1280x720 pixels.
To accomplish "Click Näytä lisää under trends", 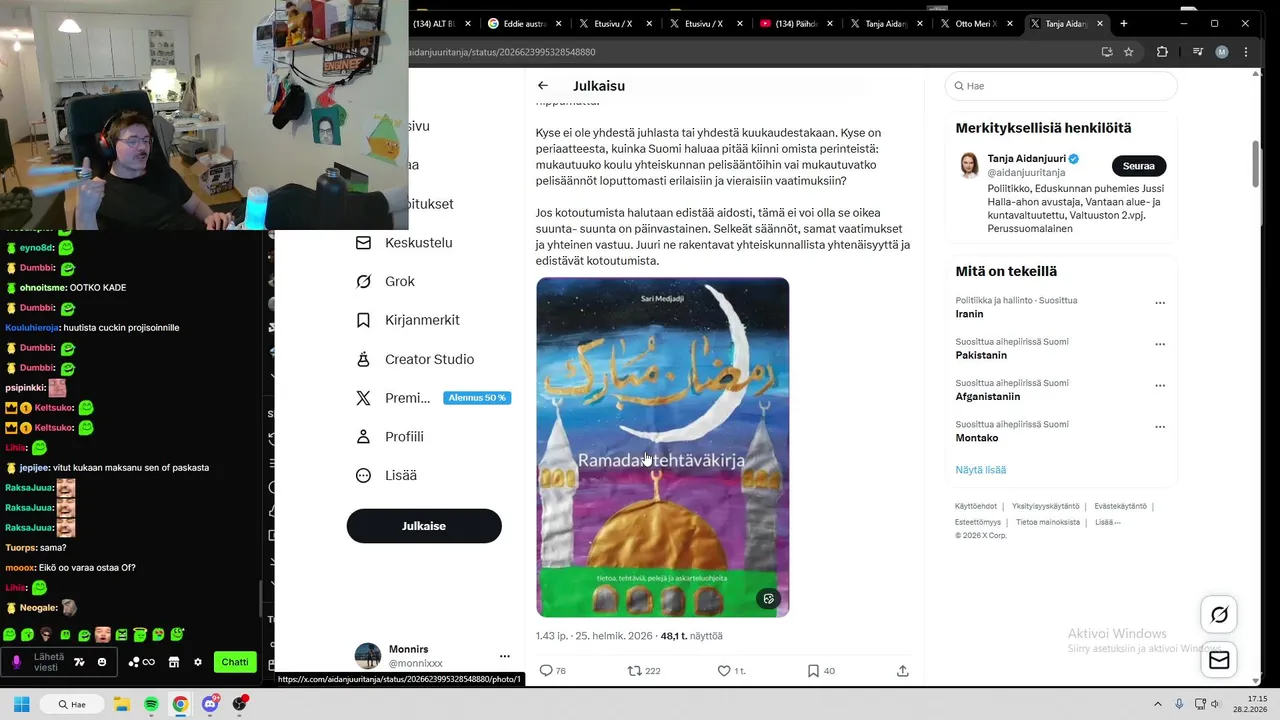I will click(x=981, y=470).
